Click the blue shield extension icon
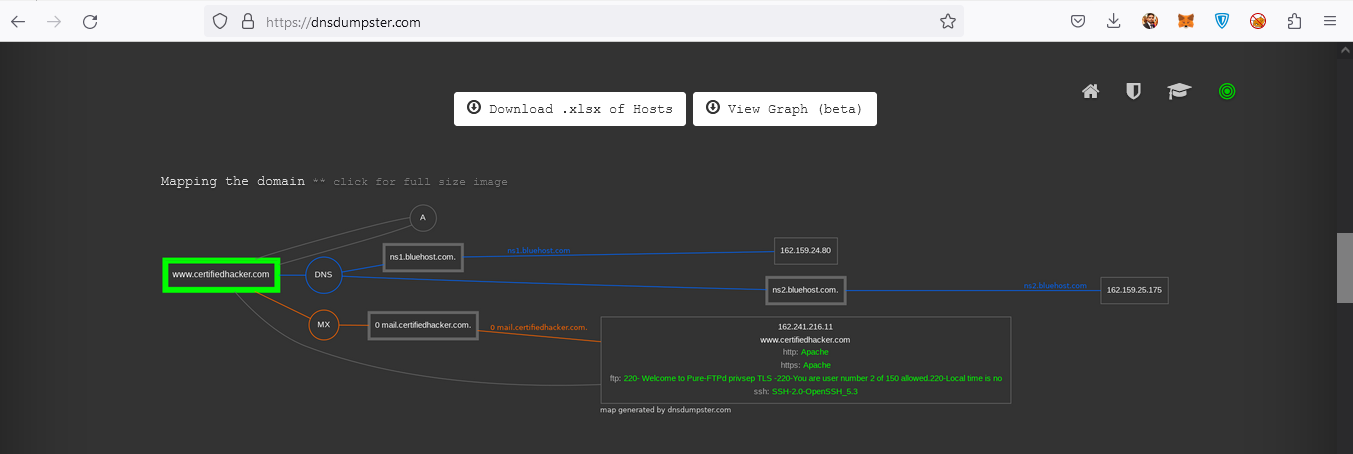This screenshot has height=454, width=1353. pos(1222,21)
